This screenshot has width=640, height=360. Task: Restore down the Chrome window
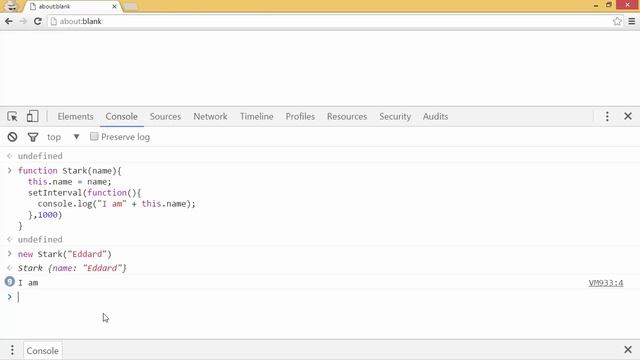[609, 5]
